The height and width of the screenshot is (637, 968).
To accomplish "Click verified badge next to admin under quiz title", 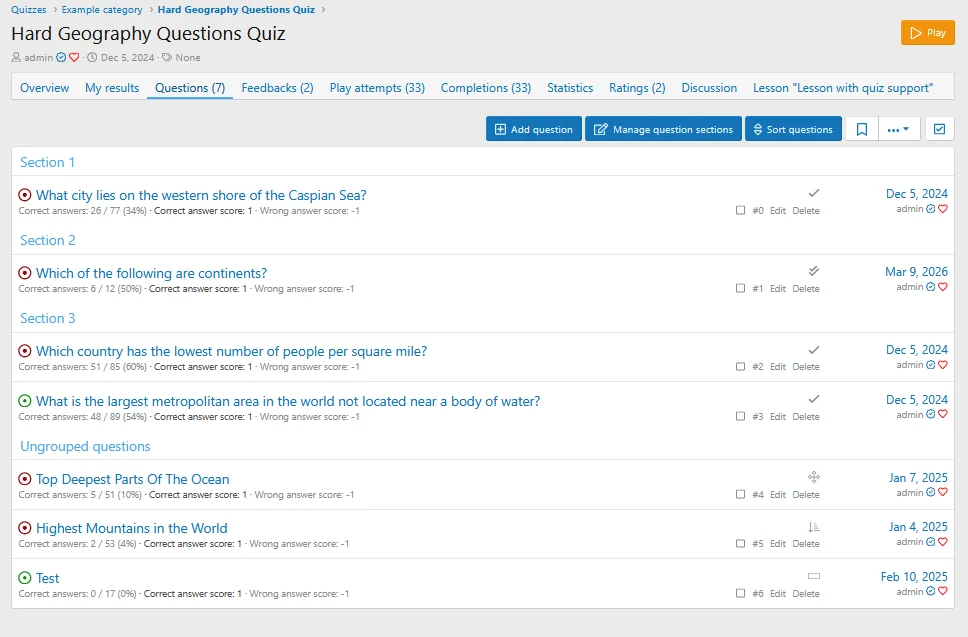I will click(61, 57).
